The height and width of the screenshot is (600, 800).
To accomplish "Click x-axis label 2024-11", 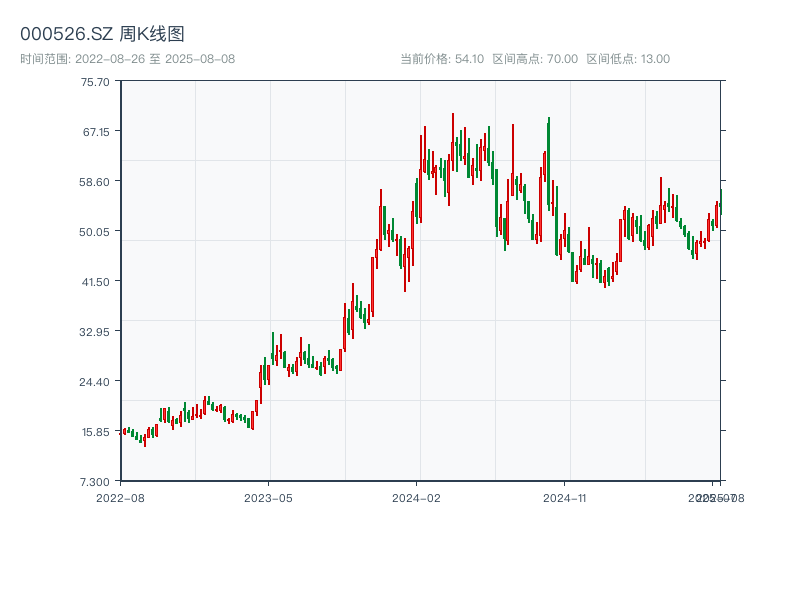I will pyautogui.click(x=564, y=498).
